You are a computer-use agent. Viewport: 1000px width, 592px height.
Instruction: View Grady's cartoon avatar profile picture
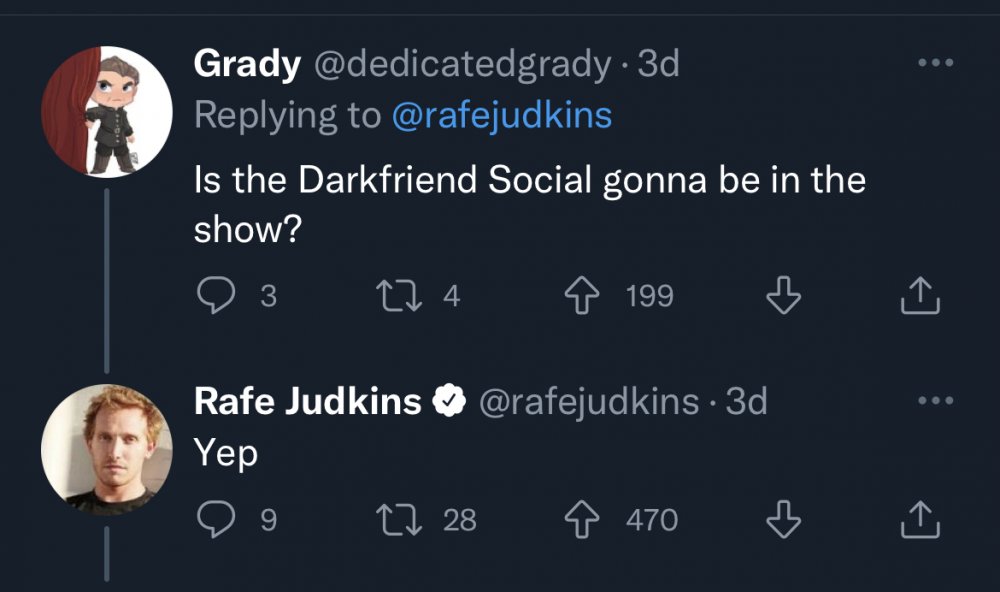pos(107,112)
